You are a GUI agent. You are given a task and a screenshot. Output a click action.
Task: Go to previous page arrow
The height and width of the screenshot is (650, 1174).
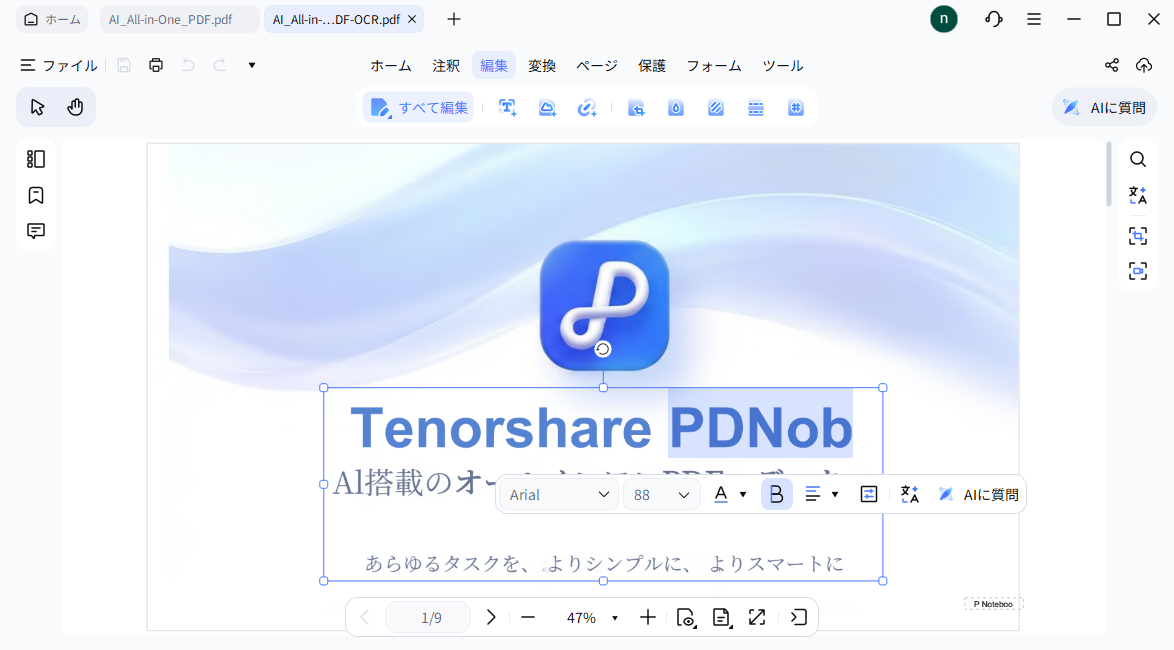pyautogui.click(x=365, y=618)
